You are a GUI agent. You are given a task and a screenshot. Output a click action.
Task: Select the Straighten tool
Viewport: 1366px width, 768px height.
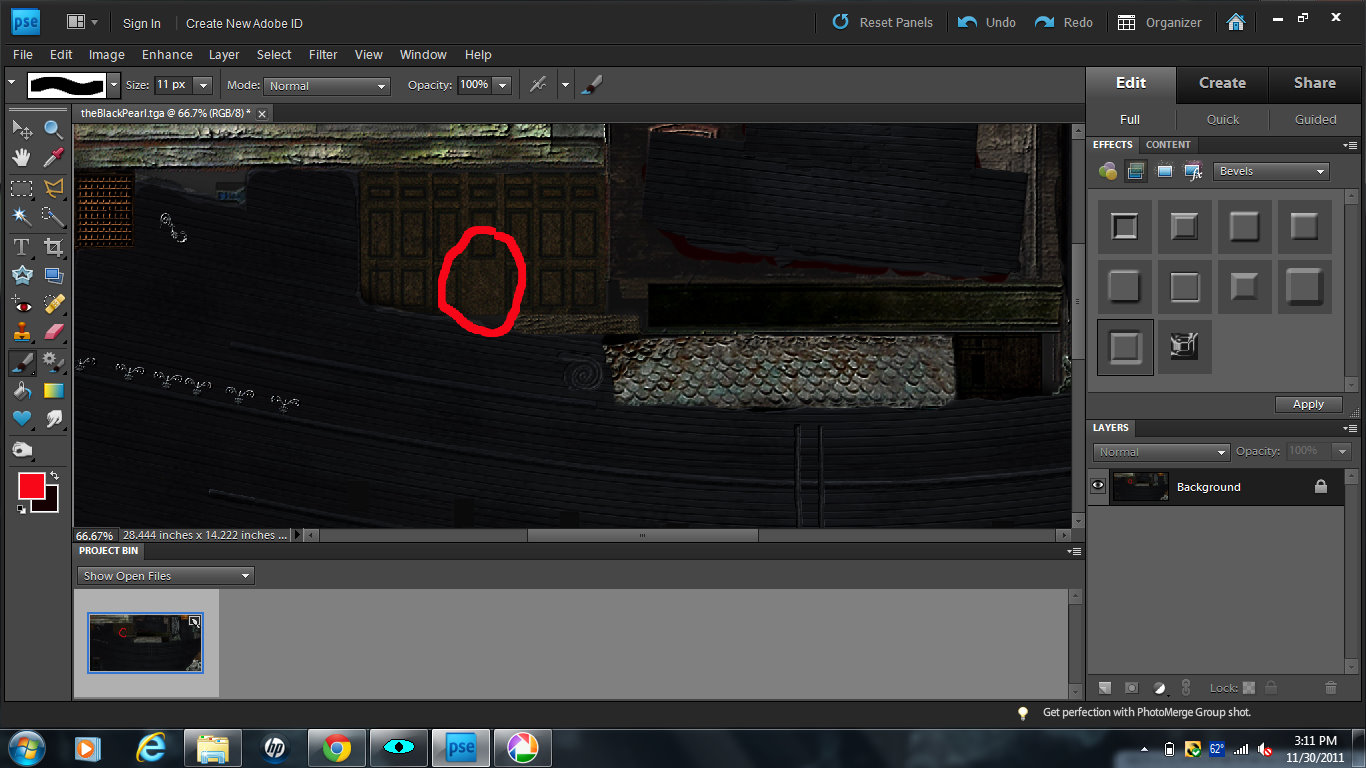(53, 275)
